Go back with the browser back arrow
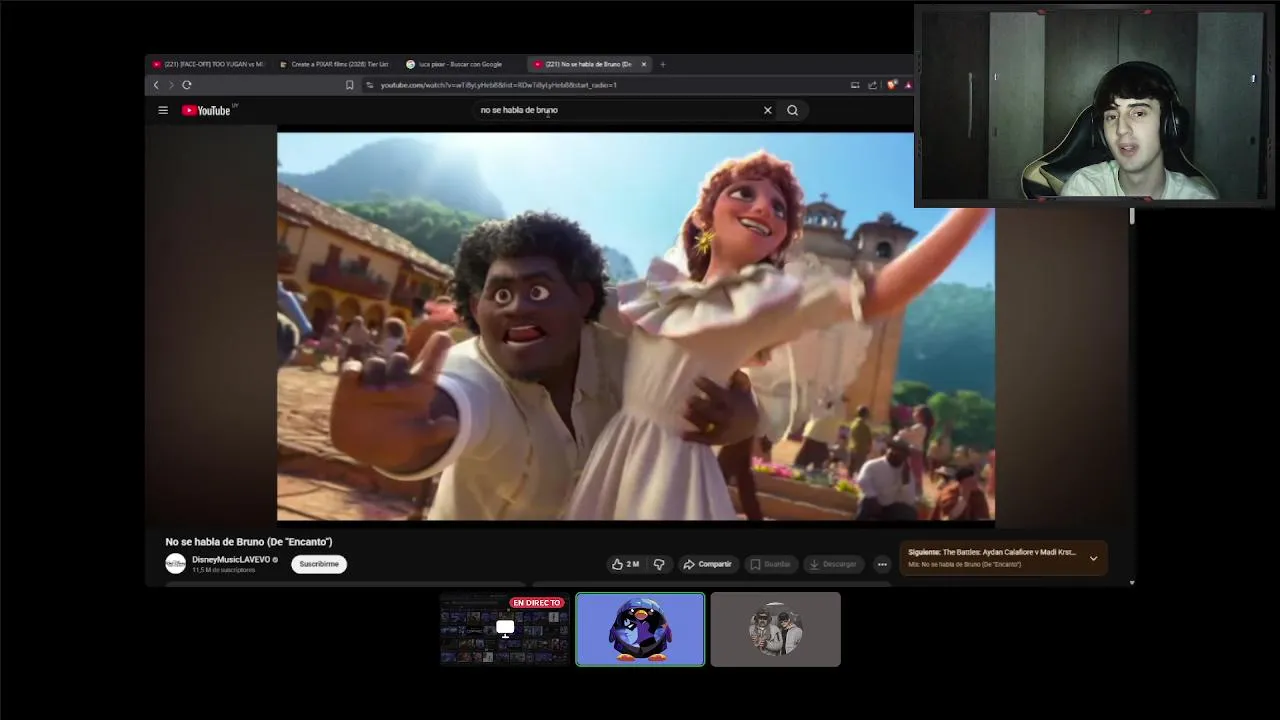This screenshot has width=1280, height=720. [156, 85]
